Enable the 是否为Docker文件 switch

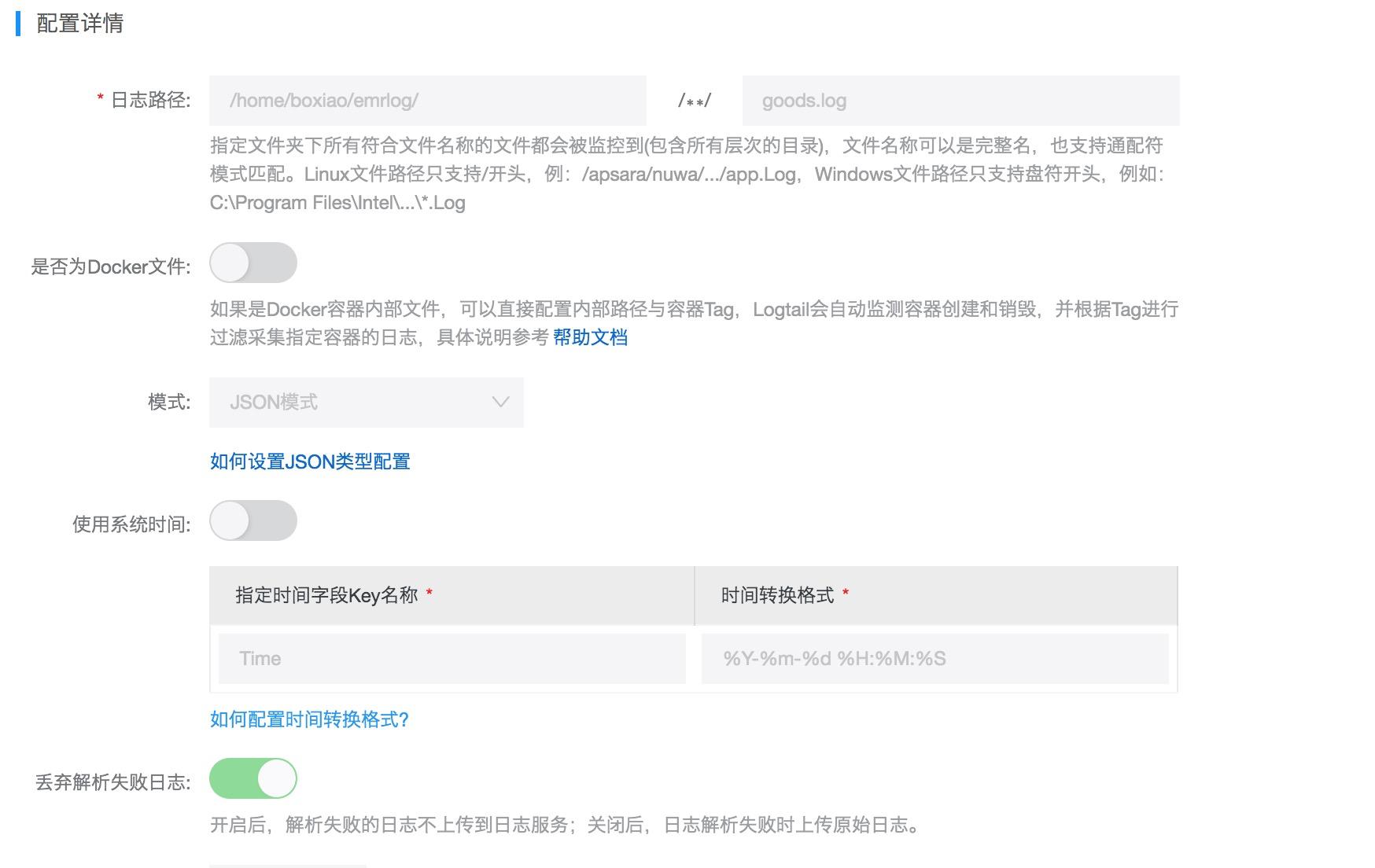click(253, 263)
